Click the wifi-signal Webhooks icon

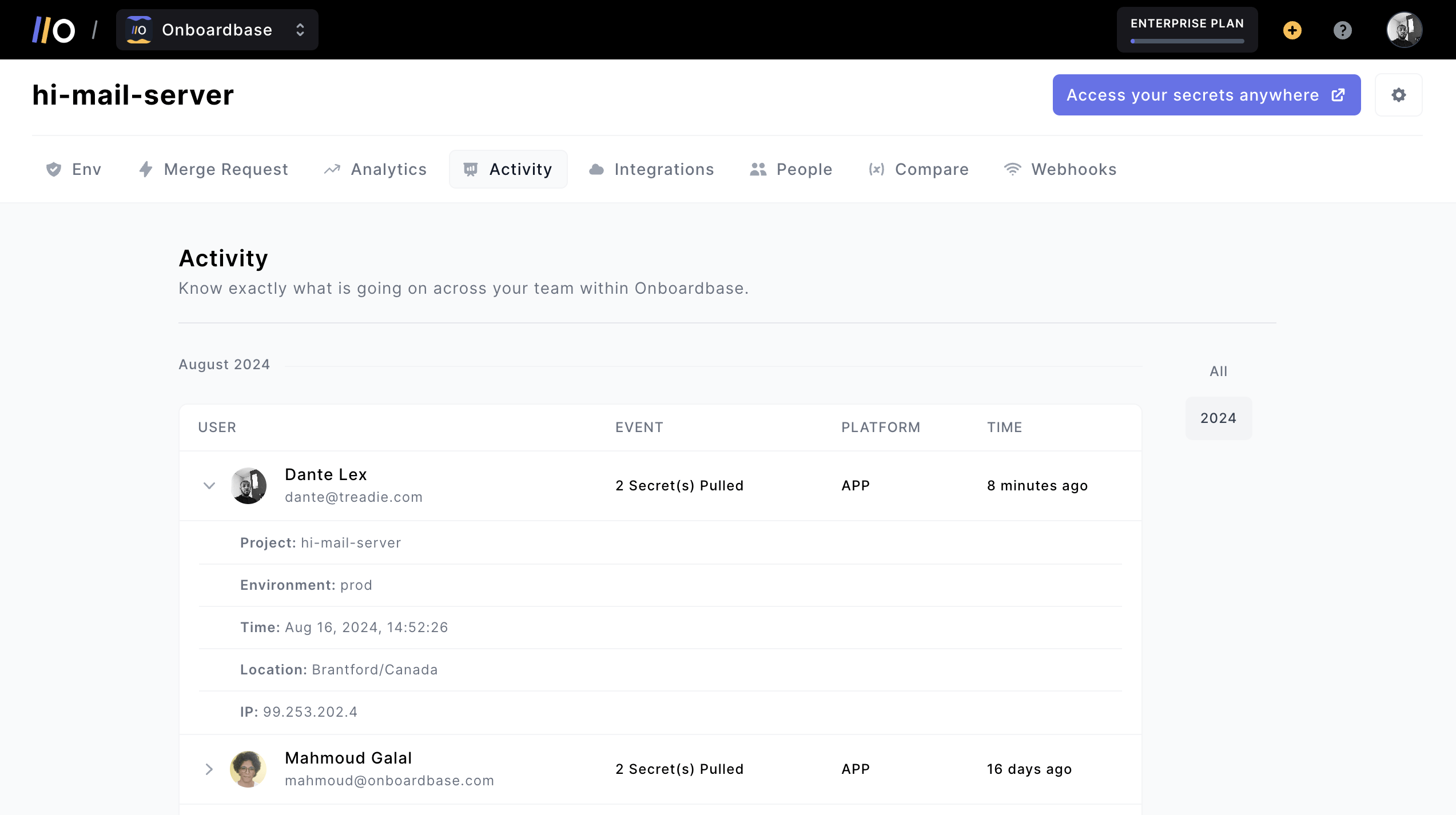pos(1013,169)
